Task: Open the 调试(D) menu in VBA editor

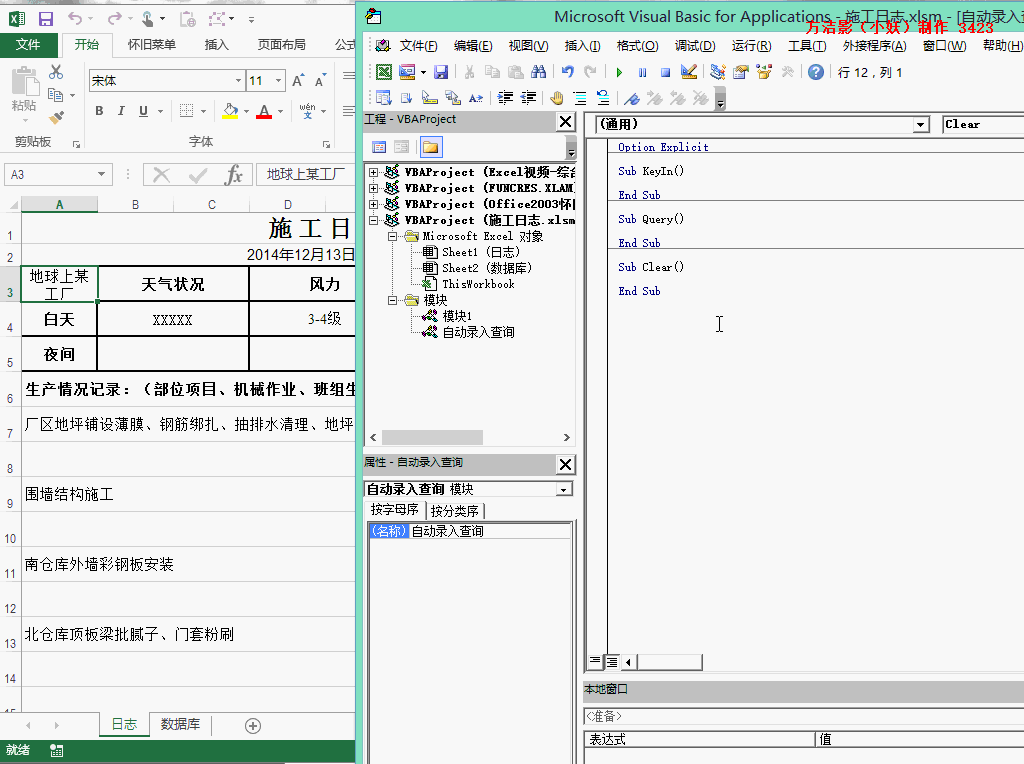Action: coord(695,46)
